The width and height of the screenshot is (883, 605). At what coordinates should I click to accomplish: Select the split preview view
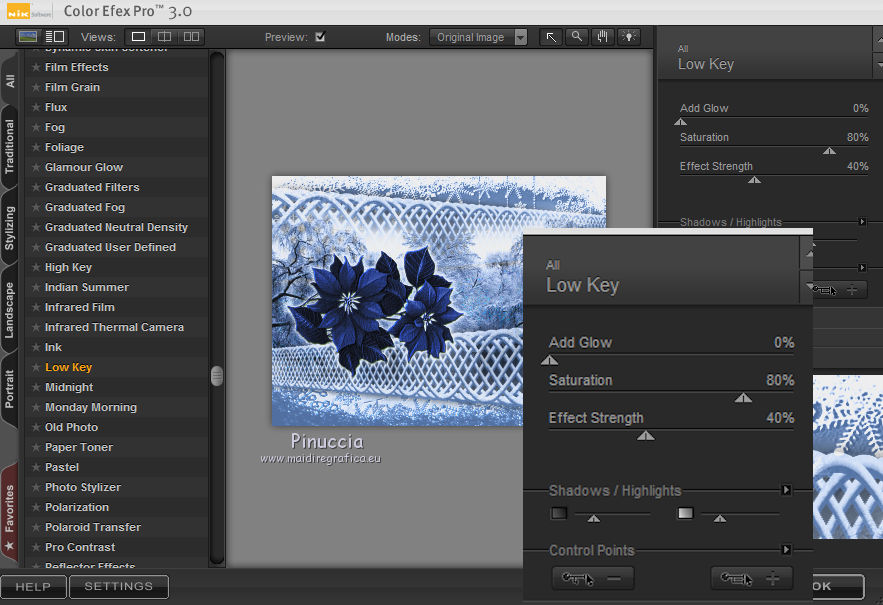click(164, 37)
